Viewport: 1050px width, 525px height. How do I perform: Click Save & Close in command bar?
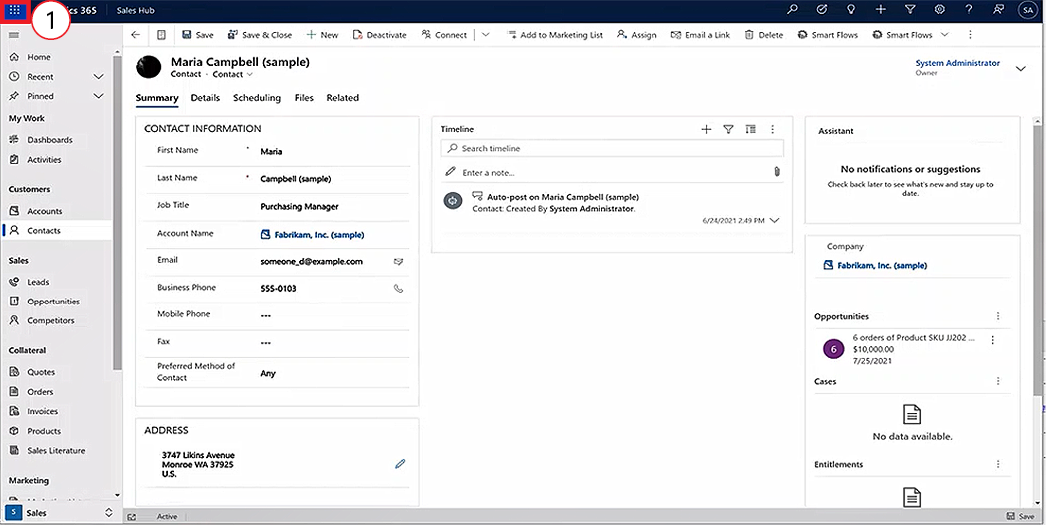(259, 35)
